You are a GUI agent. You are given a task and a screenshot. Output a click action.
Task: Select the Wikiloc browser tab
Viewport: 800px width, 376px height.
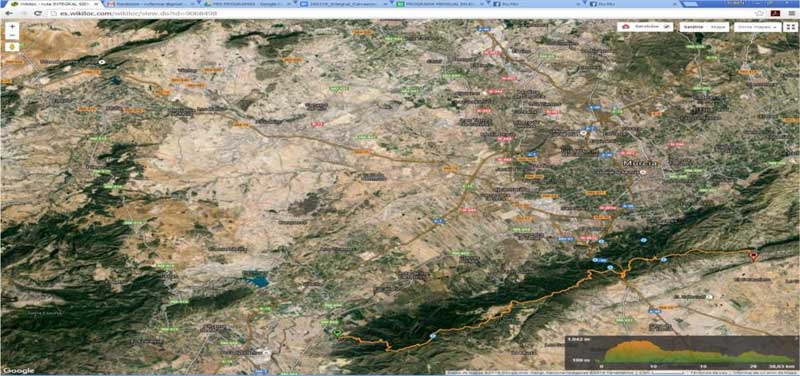pos(51,4)
